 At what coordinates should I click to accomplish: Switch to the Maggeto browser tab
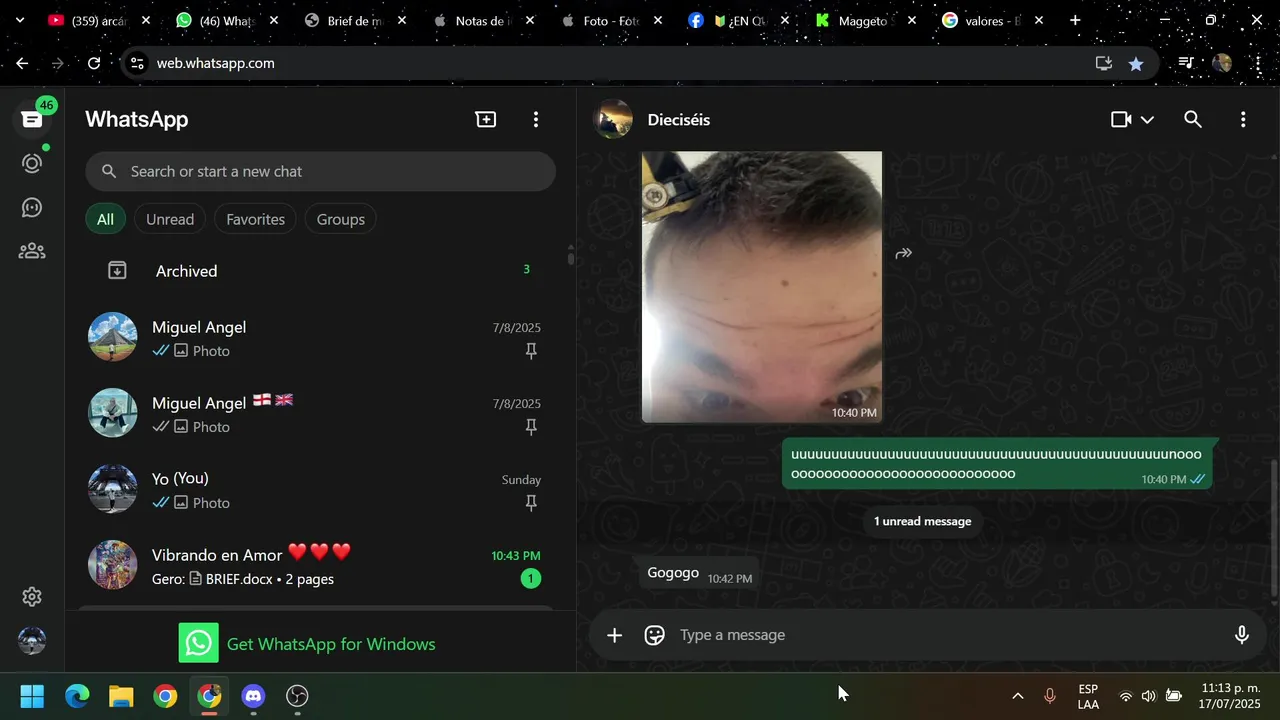865,20
